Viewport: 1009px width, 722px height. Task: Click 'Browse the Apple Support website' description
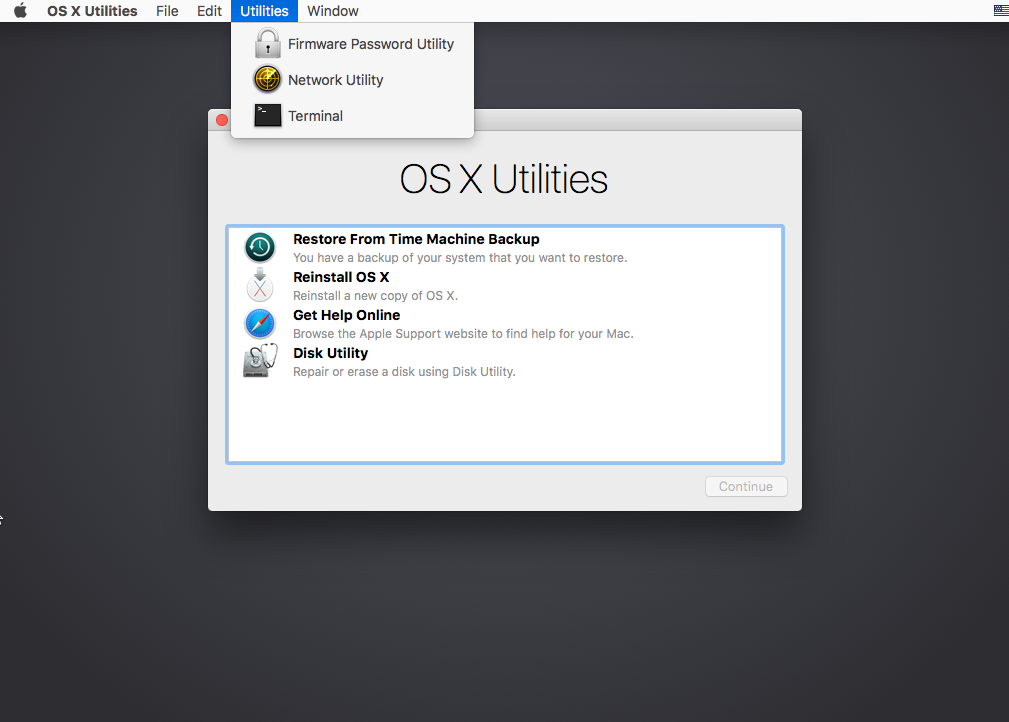pos(463,333)
